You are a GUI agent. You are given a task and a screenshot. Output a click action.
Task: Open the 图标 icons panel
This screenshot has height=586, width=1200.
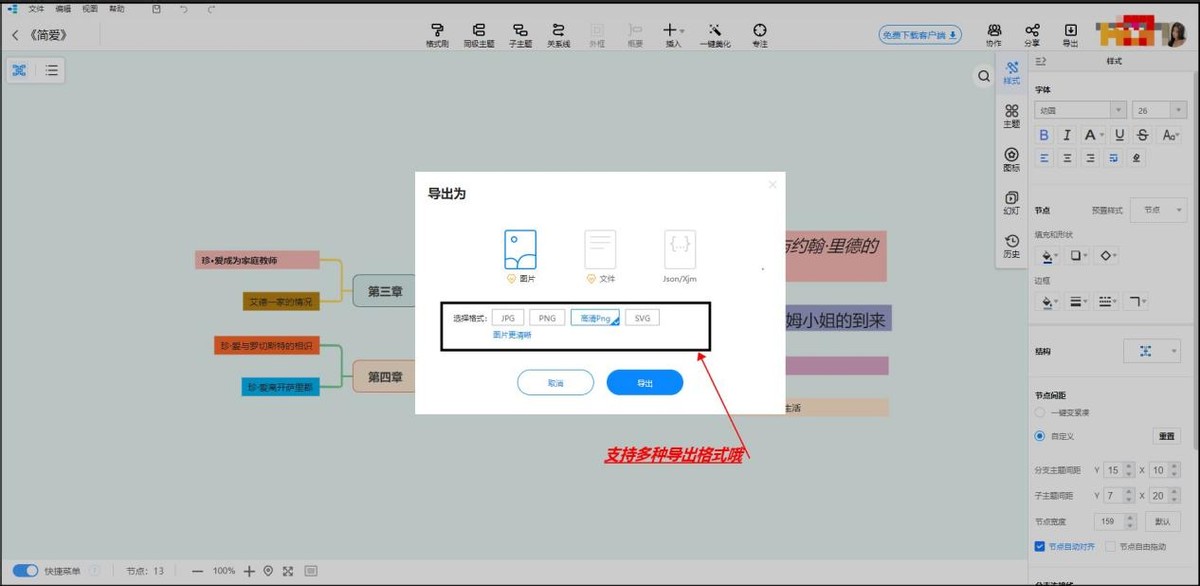[x=1011, y=158]
